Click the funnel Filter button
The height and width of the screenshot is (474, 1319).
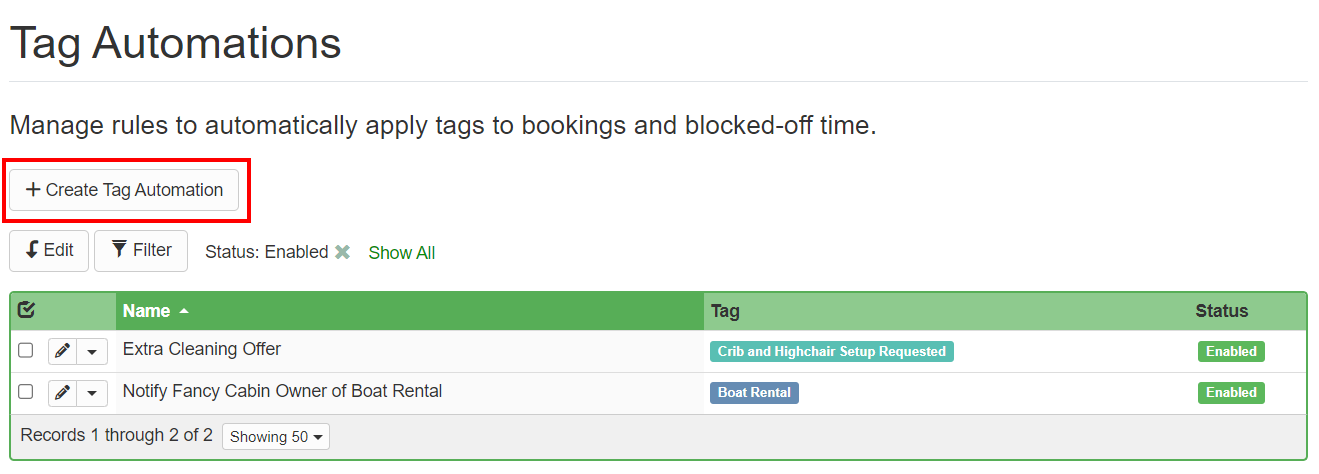coord(141,250)
